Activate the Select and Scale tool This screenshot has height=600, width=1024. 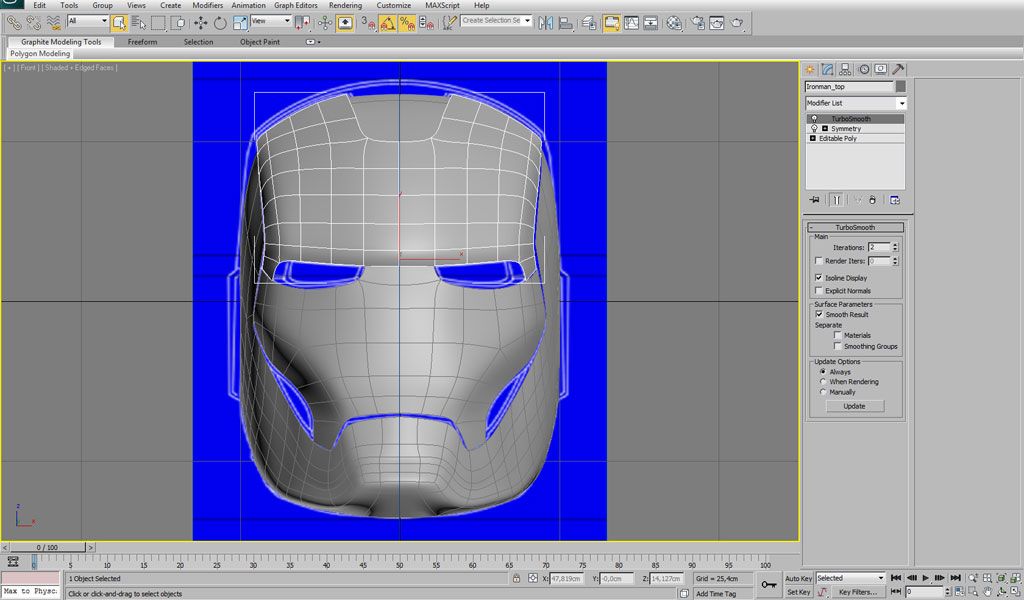click(240, 23)
